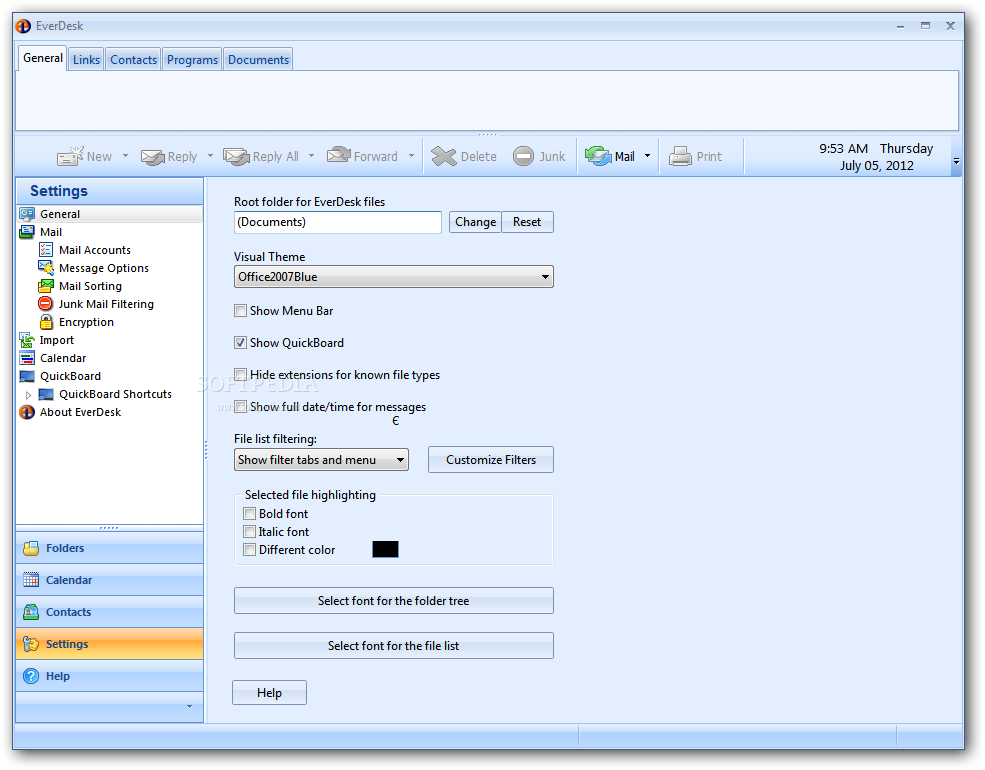Click the Calendar navigation pane icon
The image size is (985, 770).
tap(31, 580)
